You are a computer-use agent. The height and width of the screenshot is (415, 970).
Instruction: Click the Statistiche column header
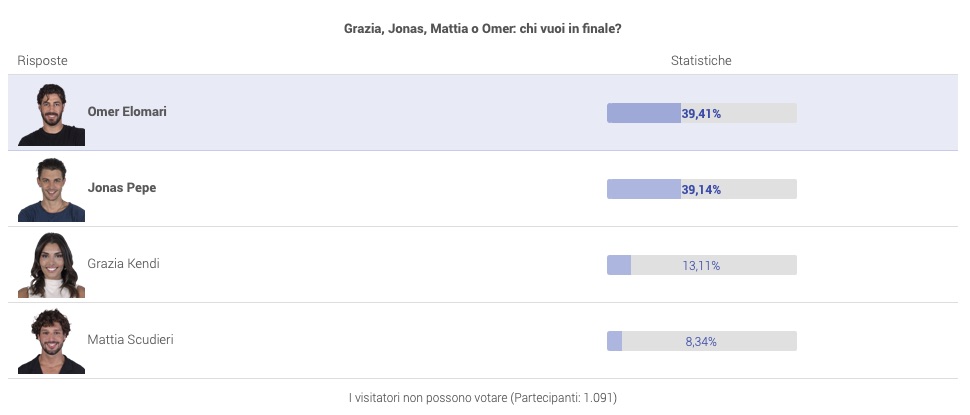point(701,61)
